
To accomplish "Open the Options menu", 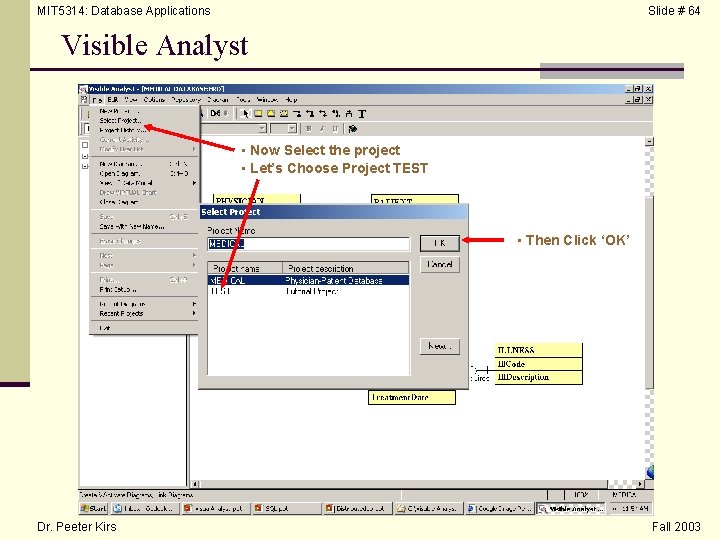I will coord(154,100).
